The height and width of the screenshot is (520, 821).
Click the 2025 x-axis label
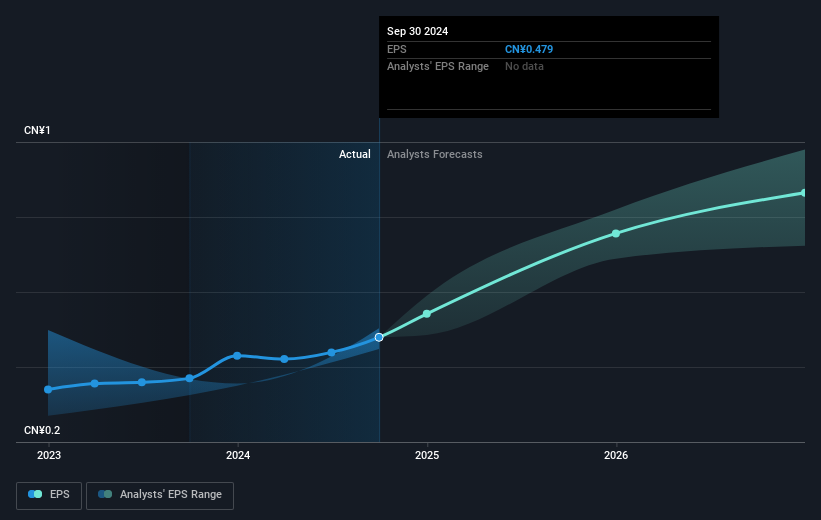427,455
